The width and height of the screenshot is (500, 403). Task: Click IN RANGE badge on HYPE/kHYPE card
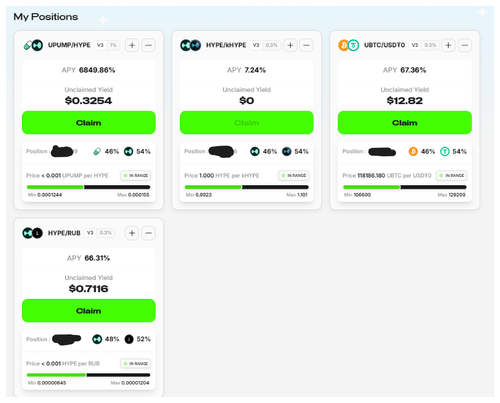tap(294, 175)
